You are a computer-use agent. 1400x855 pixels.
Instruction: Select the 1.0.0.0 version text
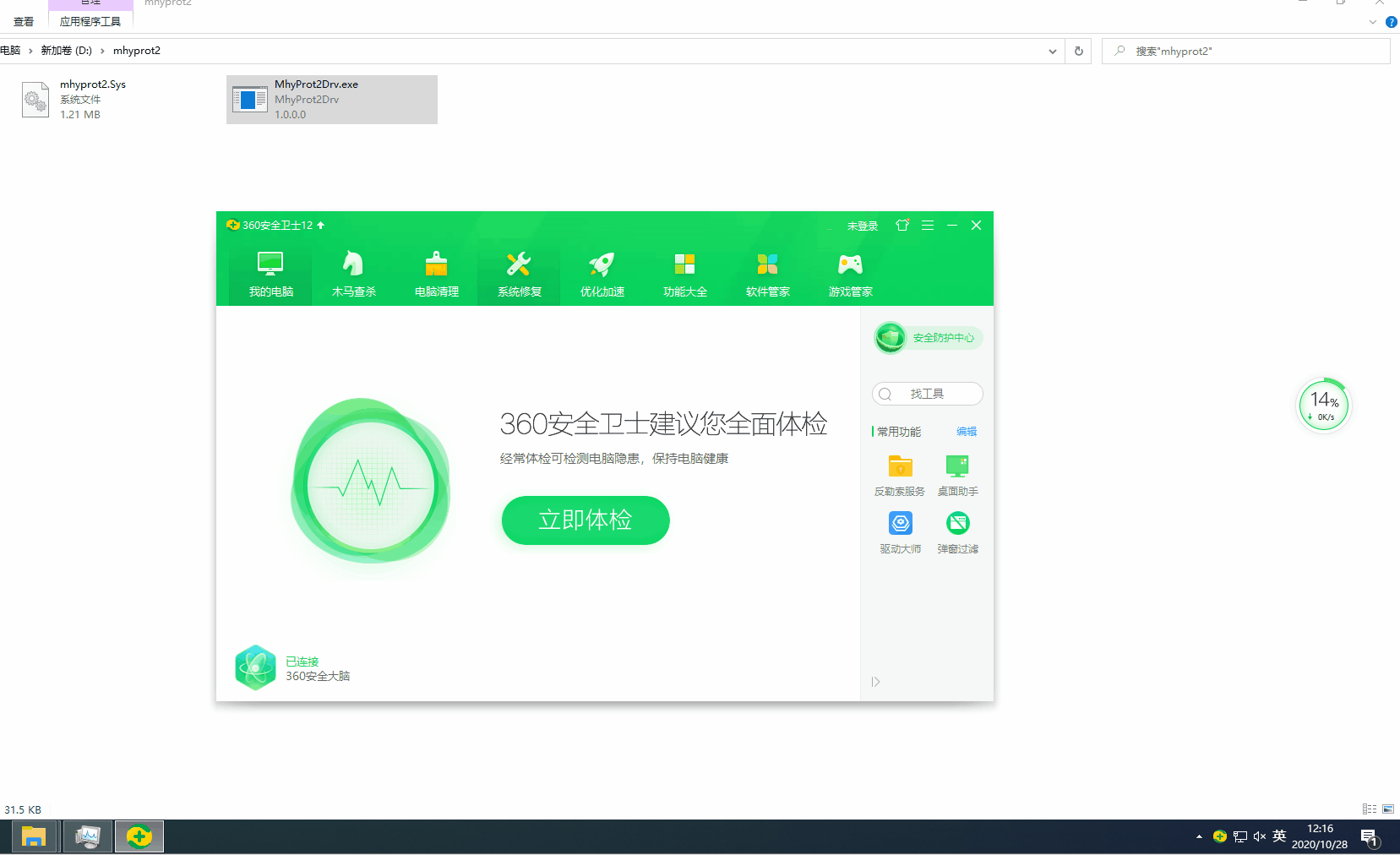pos(291,115)
